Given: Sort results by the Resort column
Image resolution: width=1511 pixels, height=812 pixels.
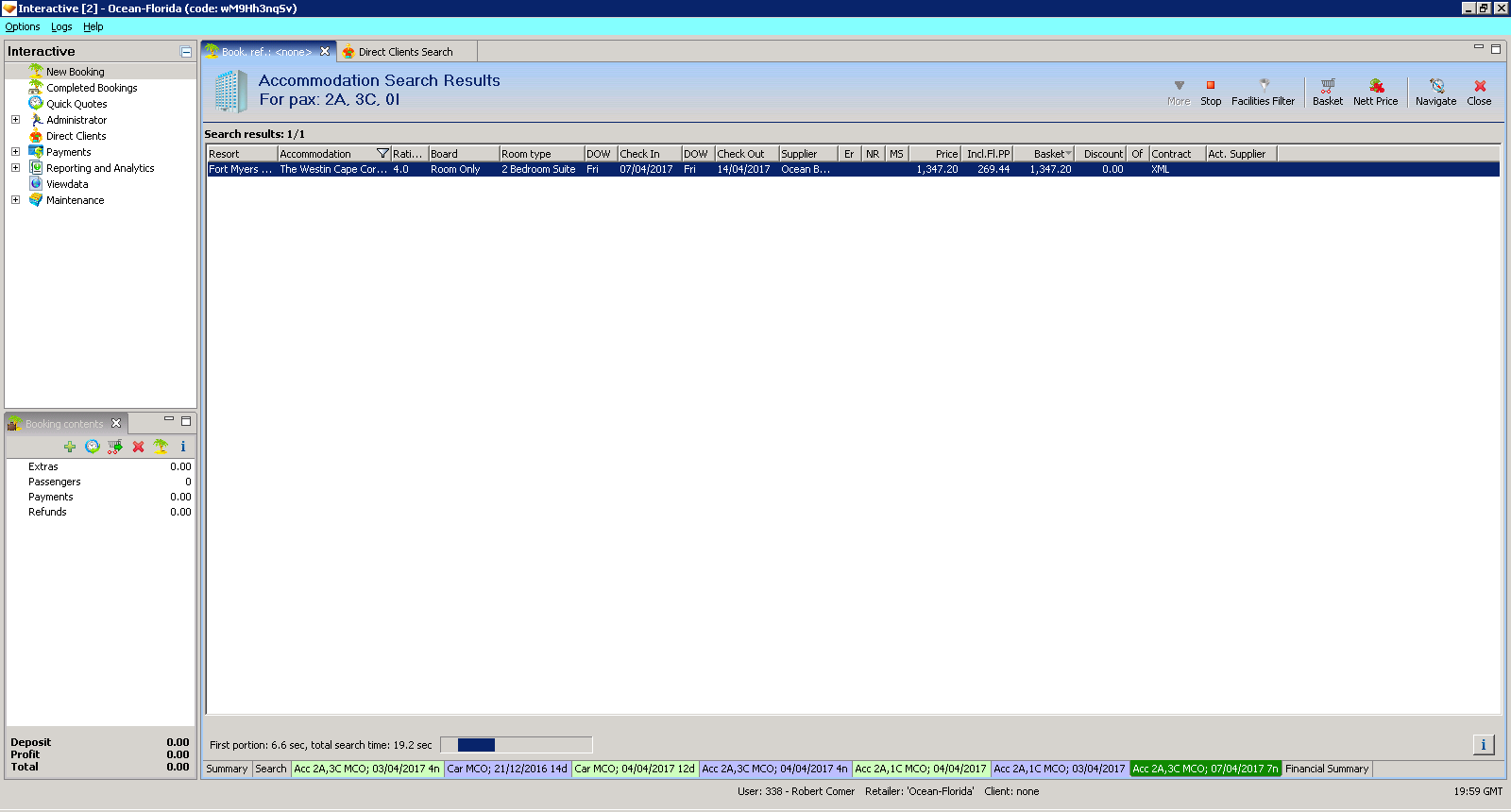Looking at the screenshot, I should [x=242, y=154].
